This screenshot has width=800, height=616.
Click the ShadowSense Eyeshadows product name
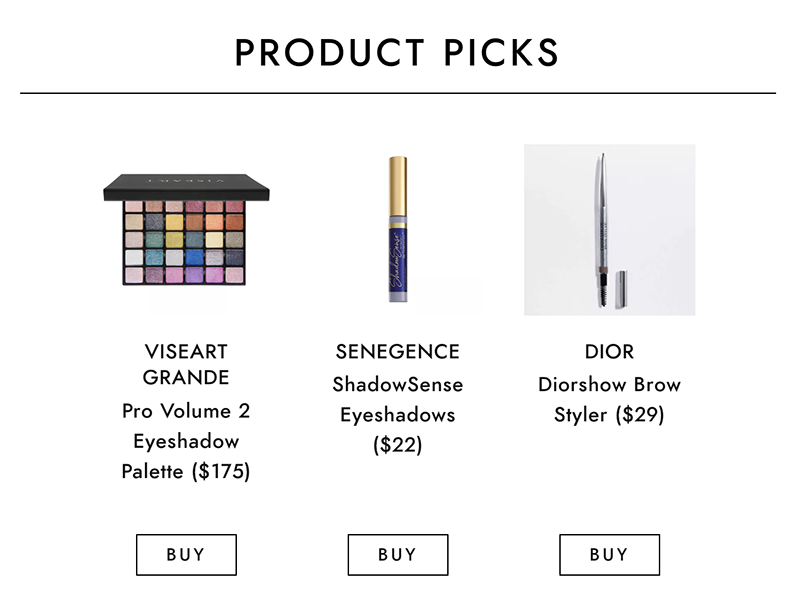pyautogui.click(x=397, y=399)
